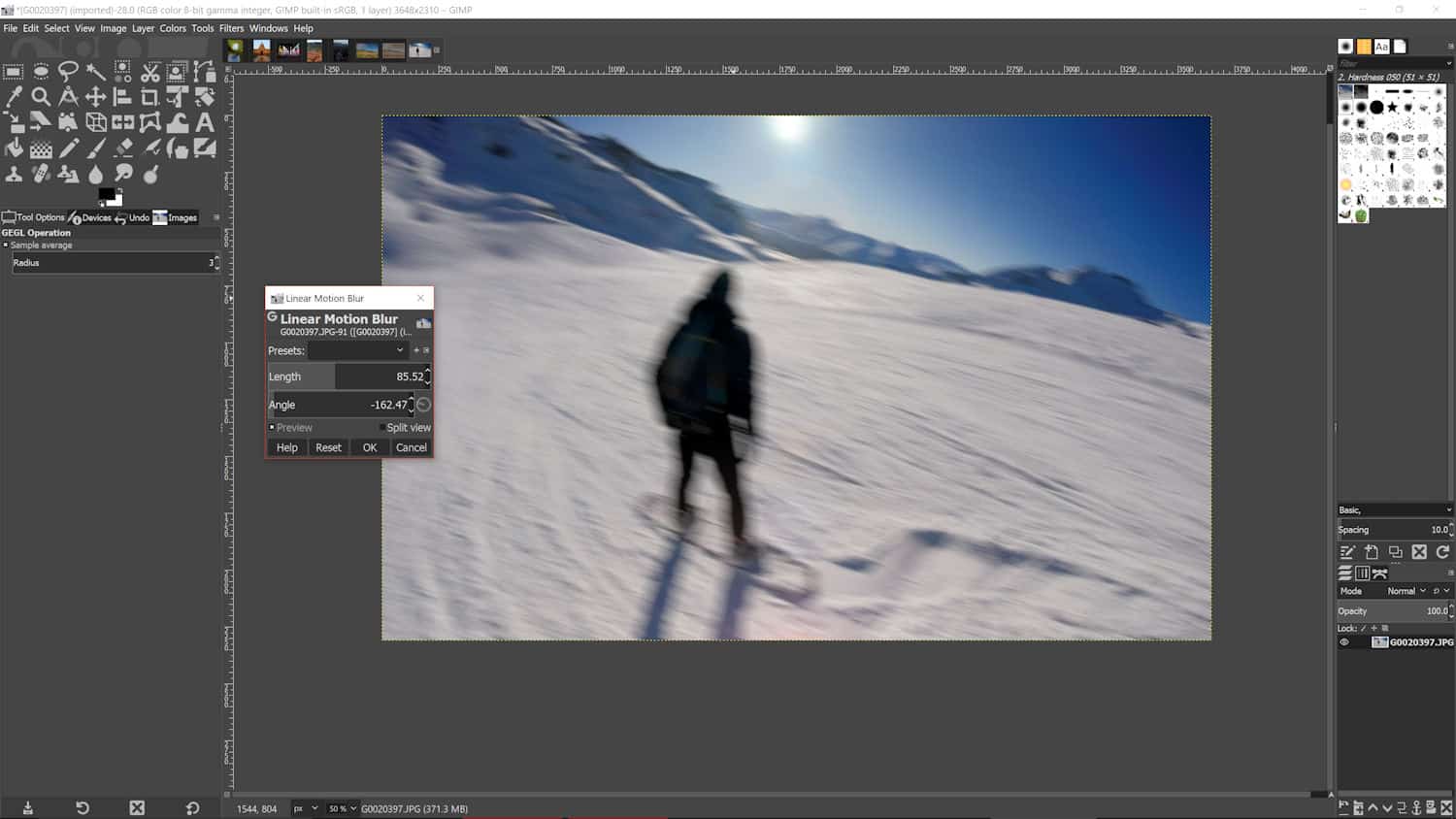1456x819 pixels.
Task: Select the Fuzzy Select magic wand tool
Action: tap(95, 70)
